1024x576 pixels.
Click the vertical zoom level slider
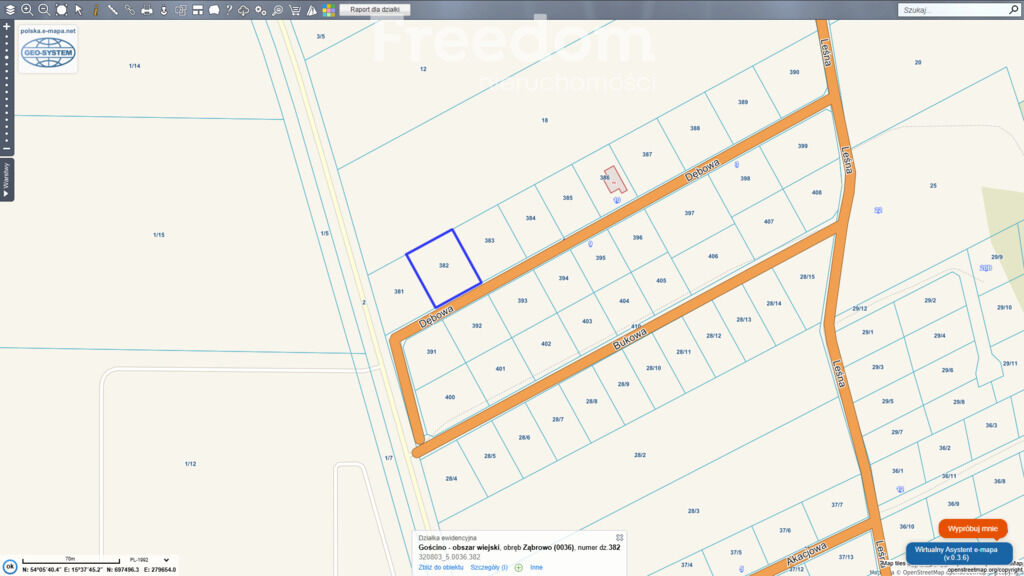pos(6,85)
